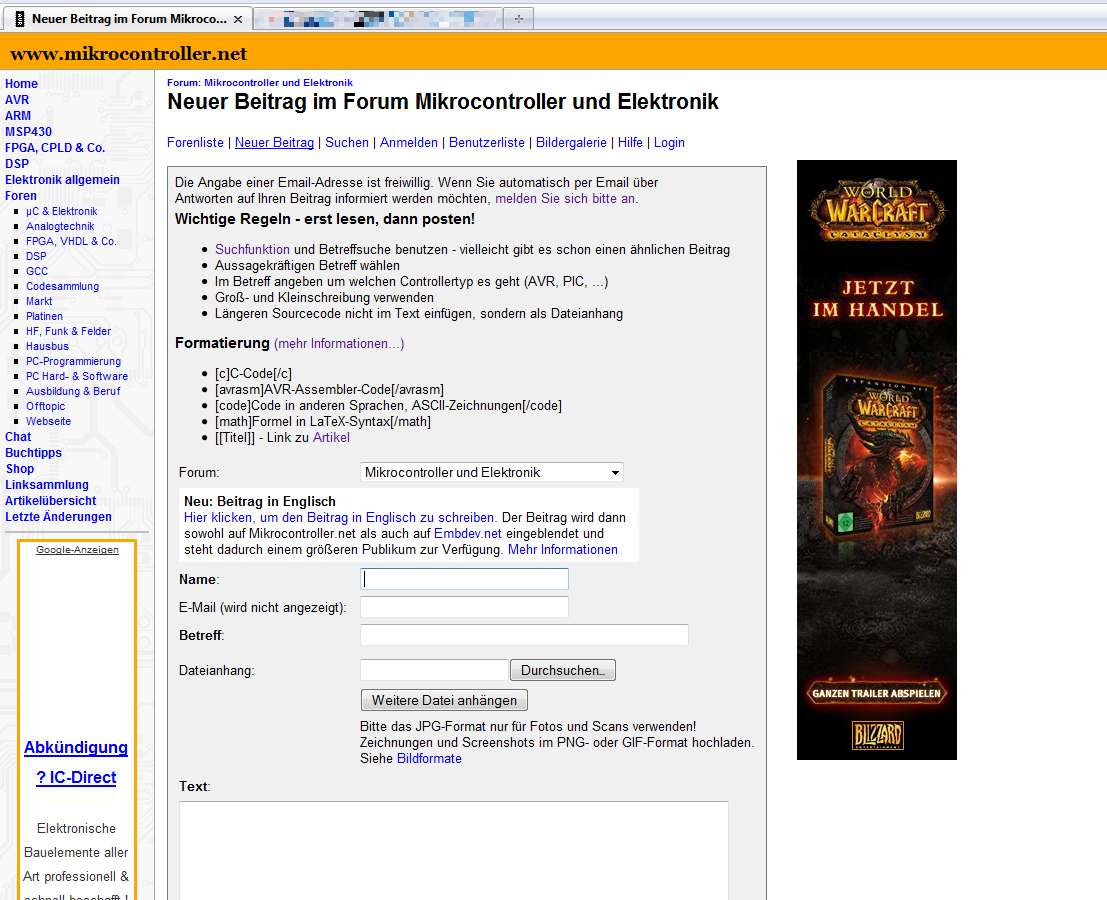Open Benutzerliste navigation link
The height and width of the screenshot is (900, 1107).
(x=486, y=143)
